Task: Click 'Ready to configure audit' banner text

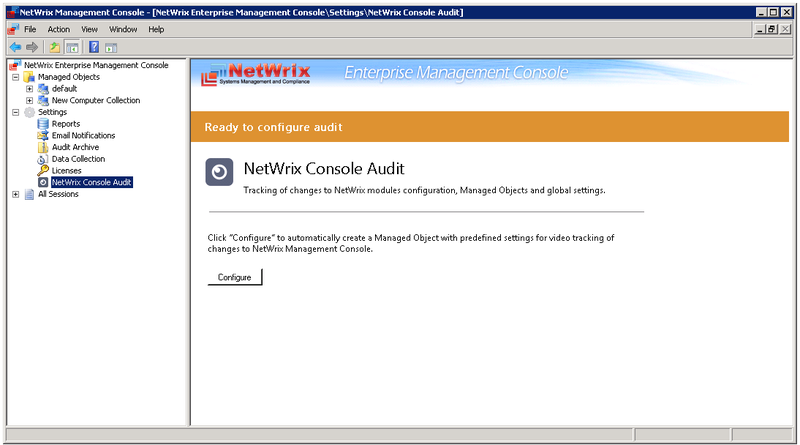Action: tap(273, 127)
